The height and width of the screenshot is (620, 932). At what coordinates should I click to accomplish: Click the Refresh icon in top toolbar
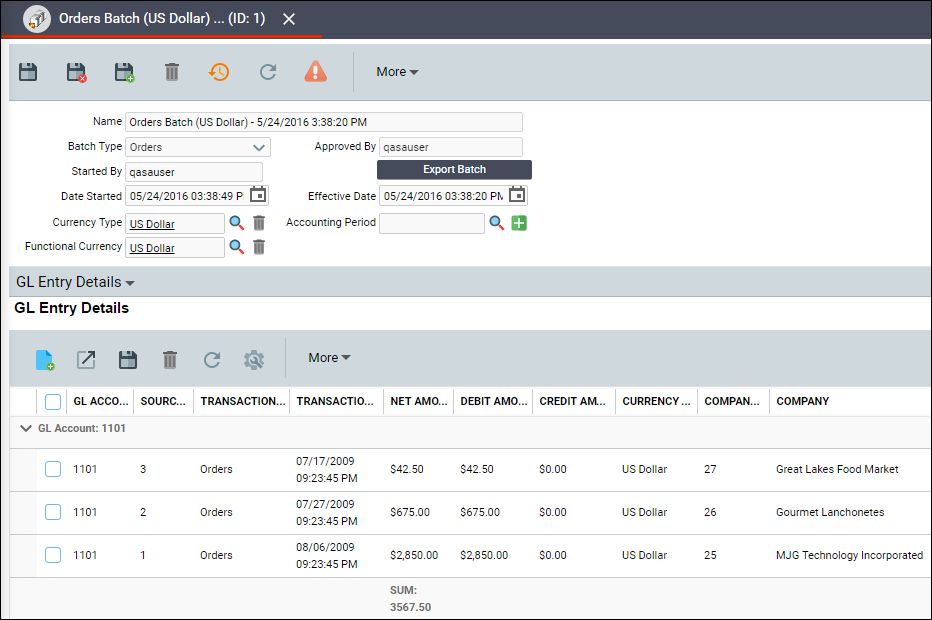(x=268, y=72)
